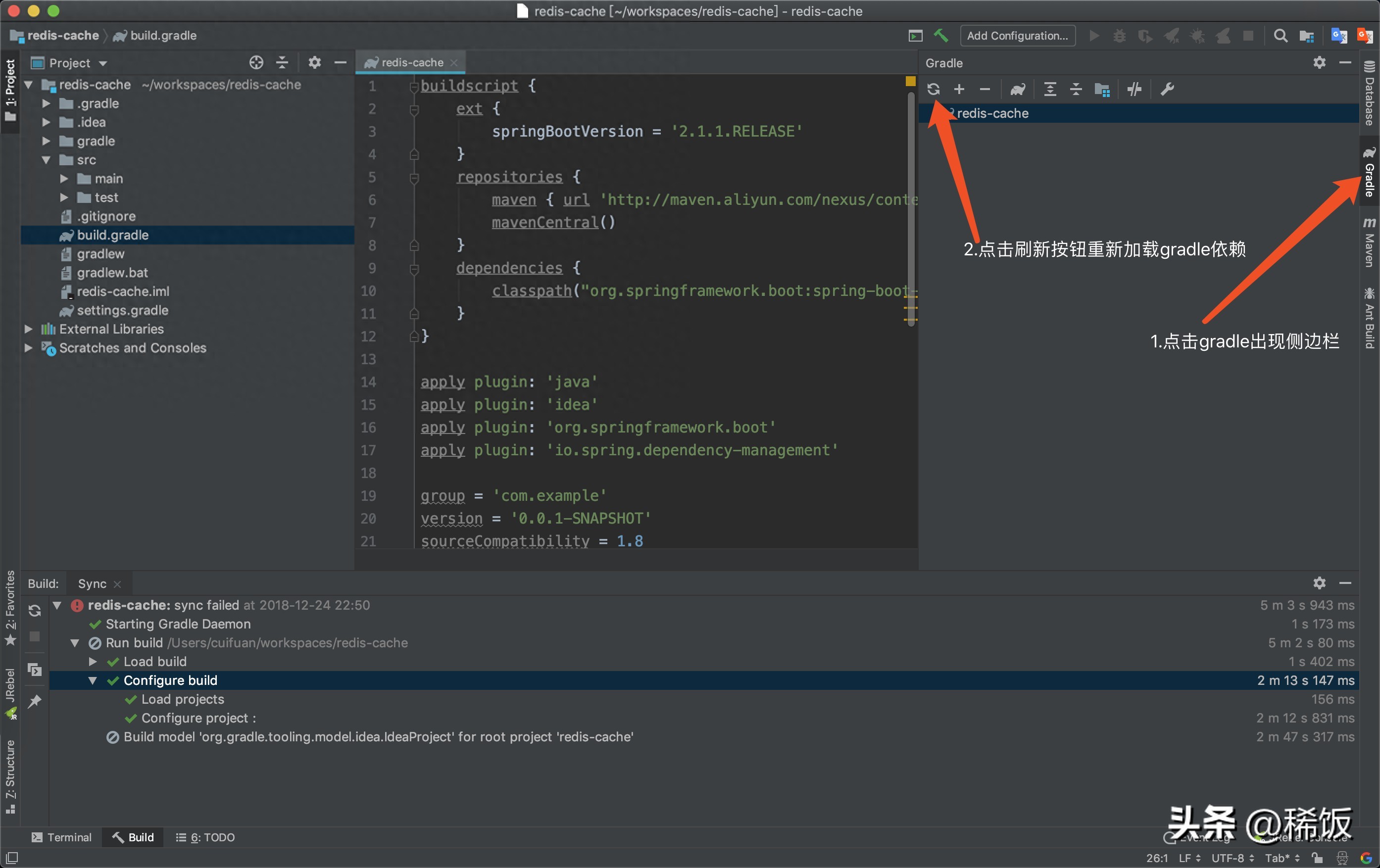Image resolution: width=1380 pixels, height=868 pixels.
Task: Click the editor vertical scrollbar
Action: tap(911, 209)
